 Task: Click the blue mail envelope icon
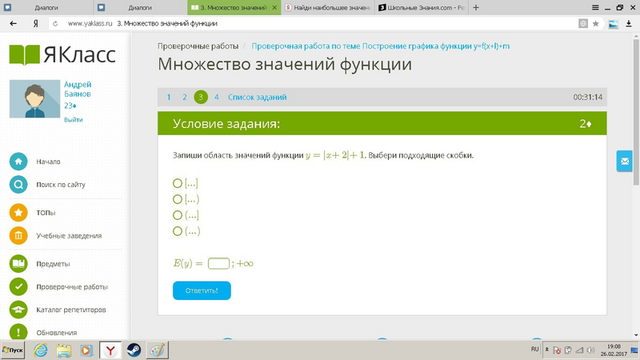[624, 161]
